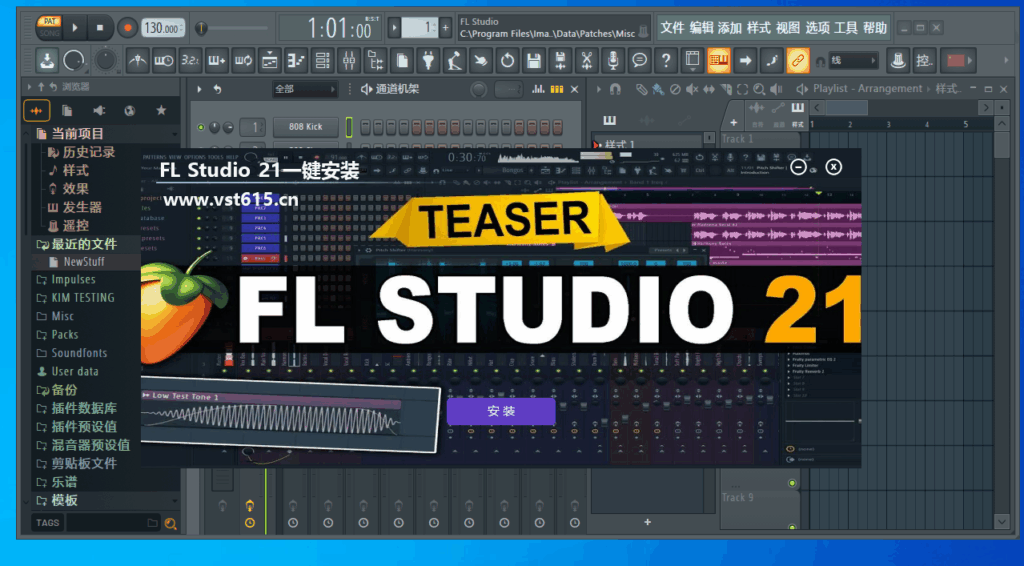Image resolution: width=1024 pixels, height=566 pixels.
Task: Click the browser search magnifier icon
Action: [x=170, y=523]
